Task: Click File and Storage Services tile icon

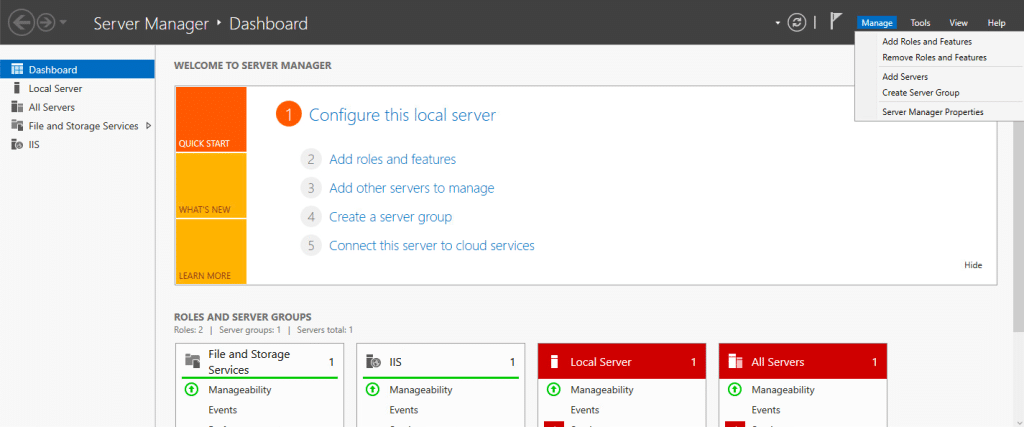Action: pos(193,361)
